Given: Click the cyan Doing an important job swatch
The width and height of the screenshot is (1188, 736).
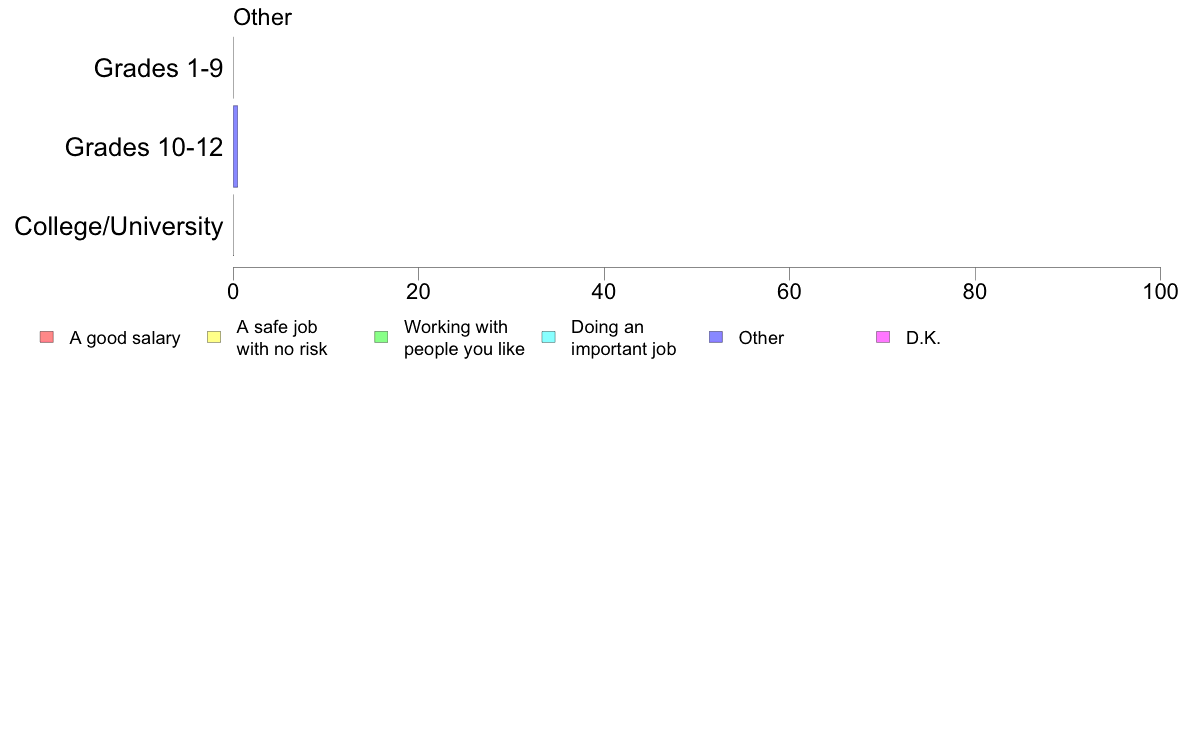Looking at the screenshot, I should tap(549, 337).
